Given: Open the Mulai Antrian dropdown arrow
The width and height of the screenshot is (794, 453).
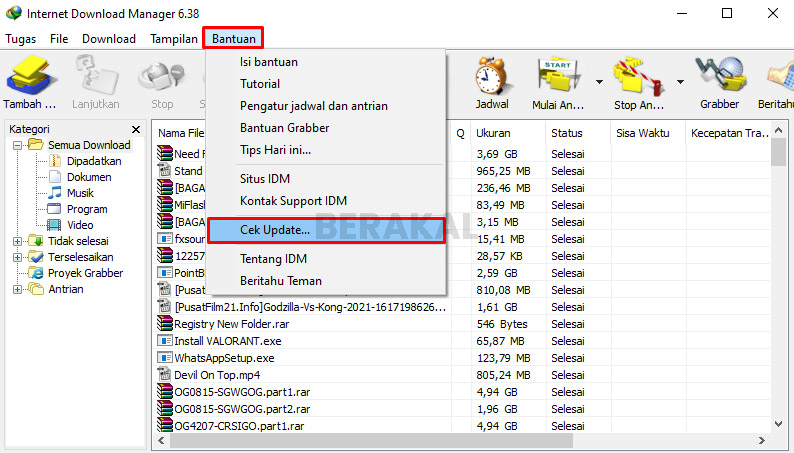Looking at the screenshot, I should (599, 81).
